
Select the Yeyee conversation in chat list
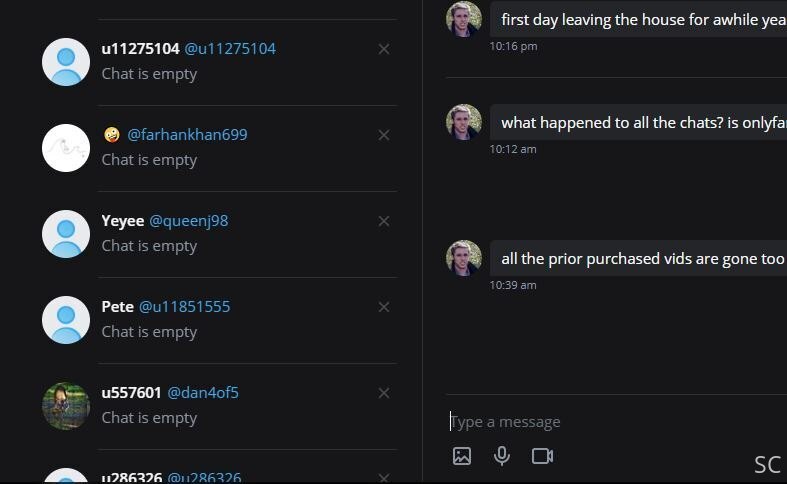point(219,234)
